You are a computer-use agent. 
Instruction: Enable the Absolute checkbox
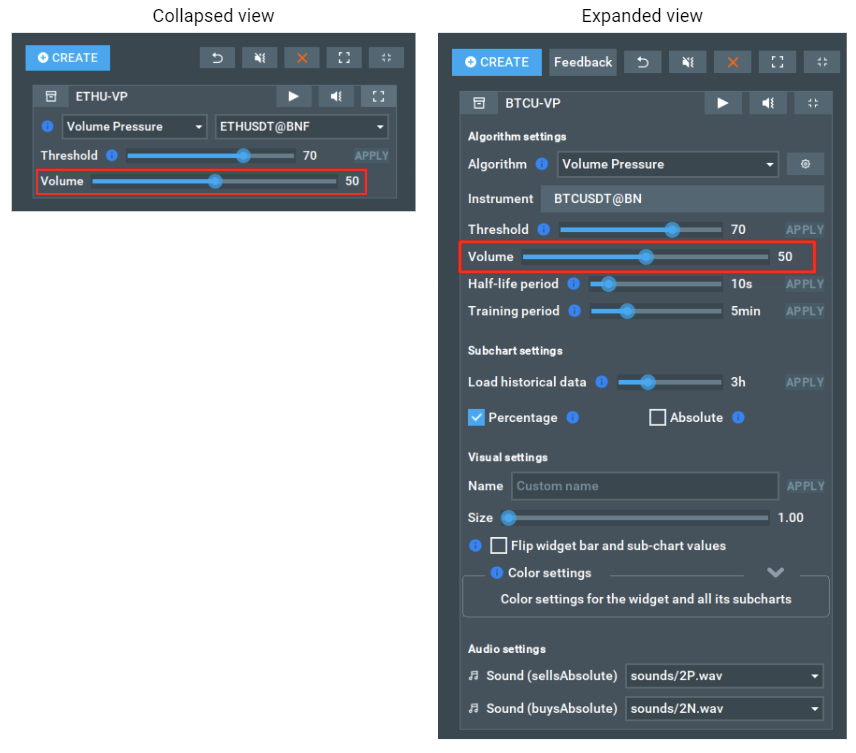[x=657, y=418]
